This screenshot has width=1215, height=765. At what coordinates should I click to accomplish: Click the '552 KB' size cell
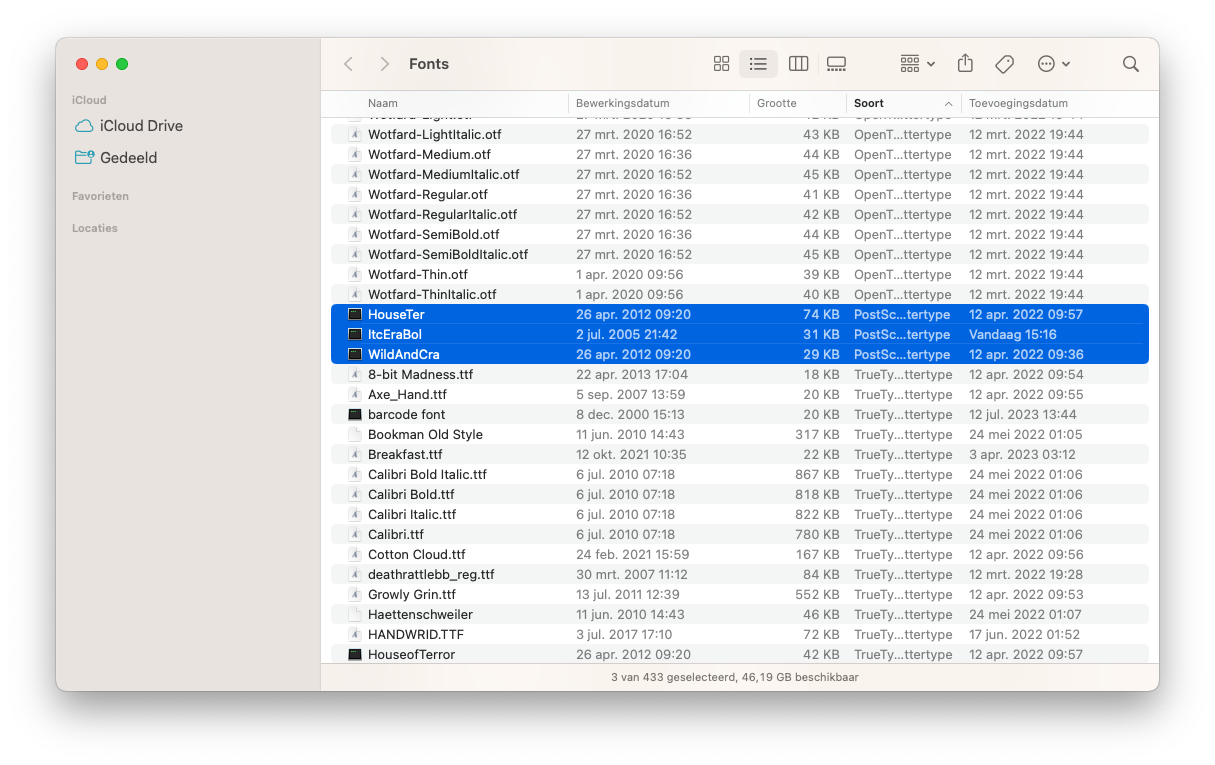816,594
